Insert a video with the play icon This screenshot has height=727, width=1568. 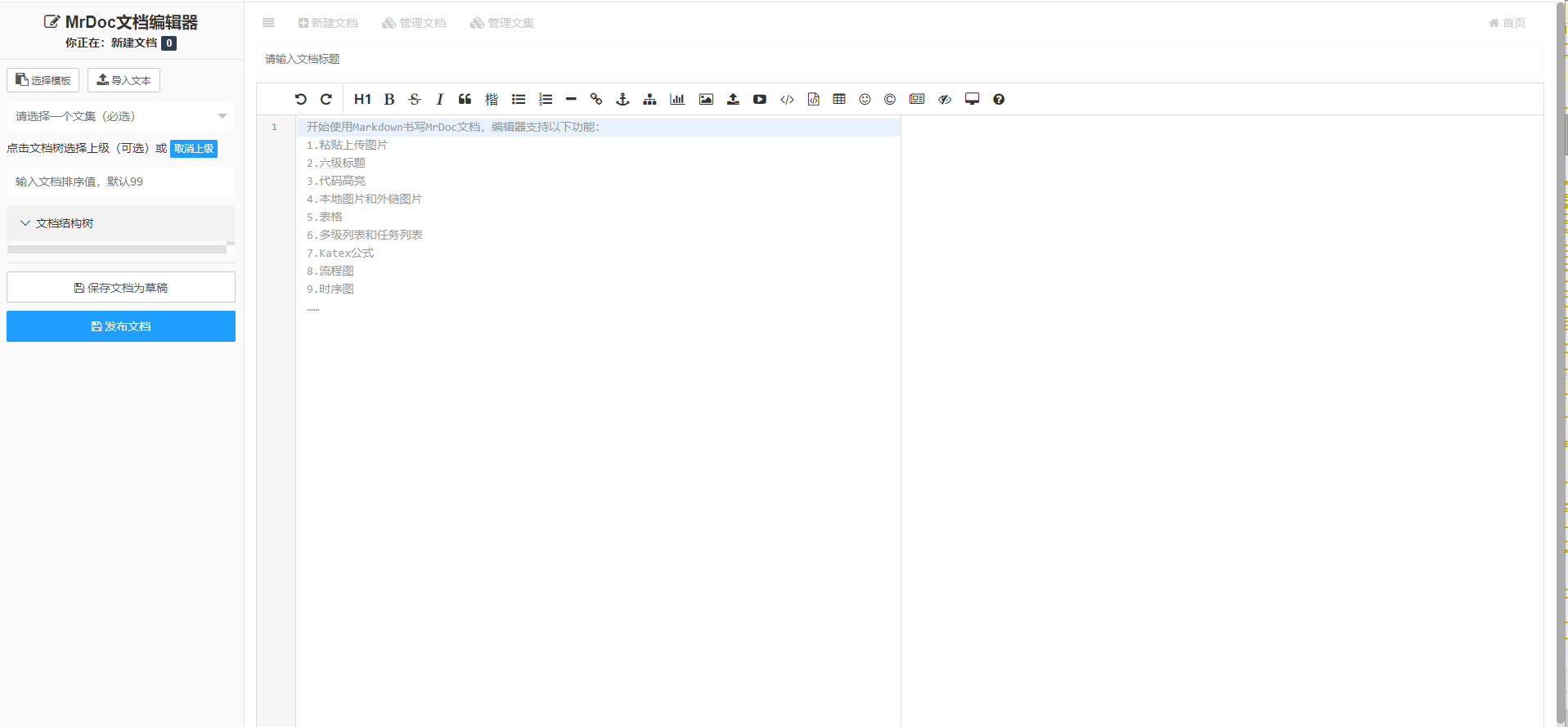point(760,99)
